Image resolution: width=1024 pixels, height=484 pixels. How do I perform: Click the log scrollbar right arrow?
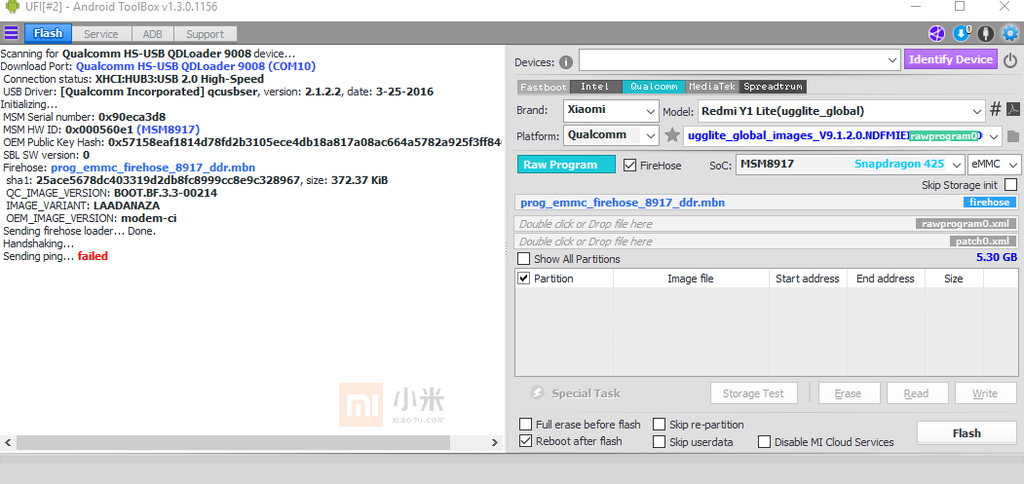click(x=494, y=442)
